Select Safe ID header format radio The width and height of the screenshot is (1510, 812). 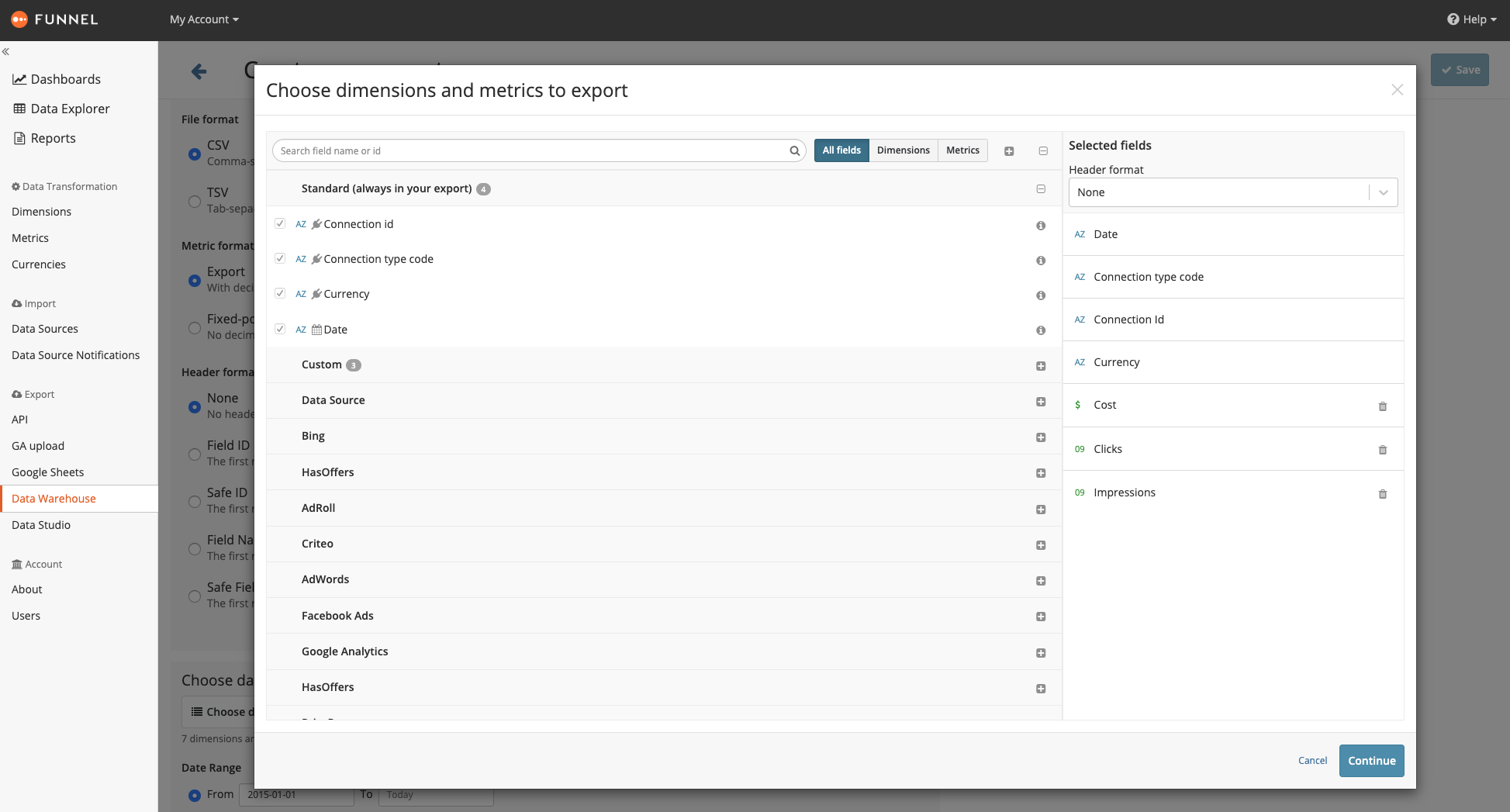(x=195, y=501)
